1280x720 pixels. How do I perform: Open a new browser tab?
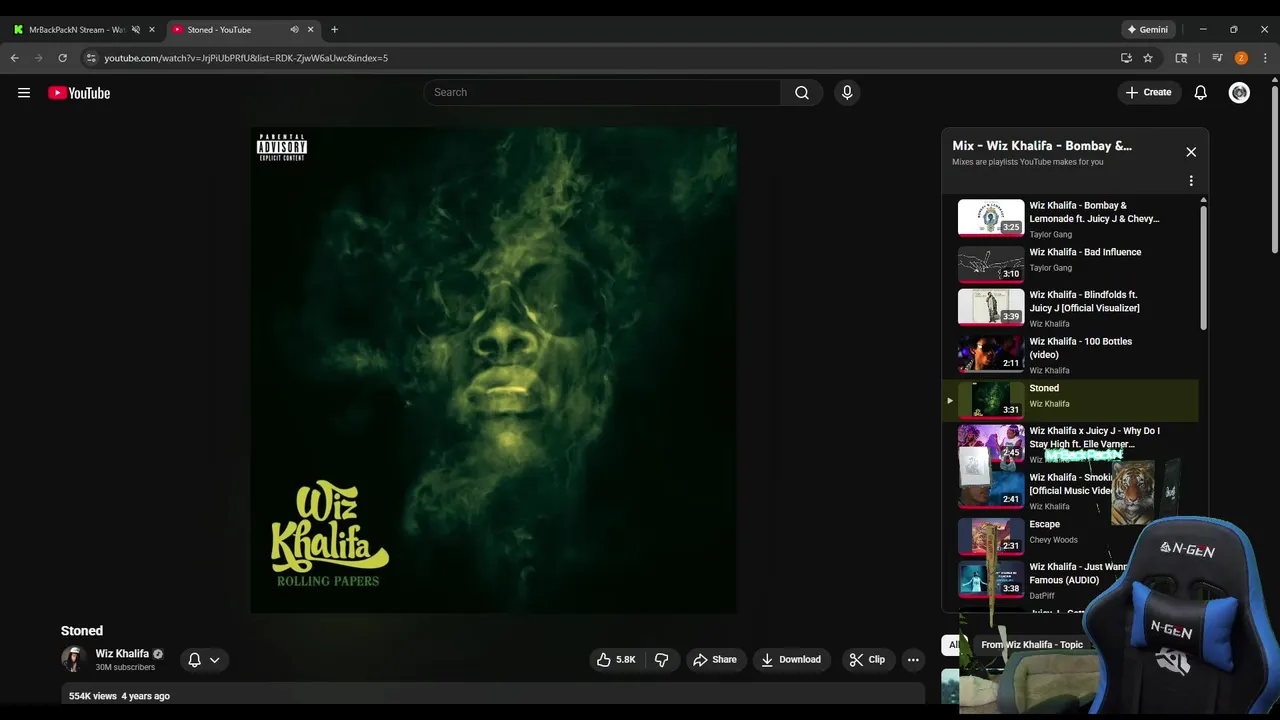(334, 30)
